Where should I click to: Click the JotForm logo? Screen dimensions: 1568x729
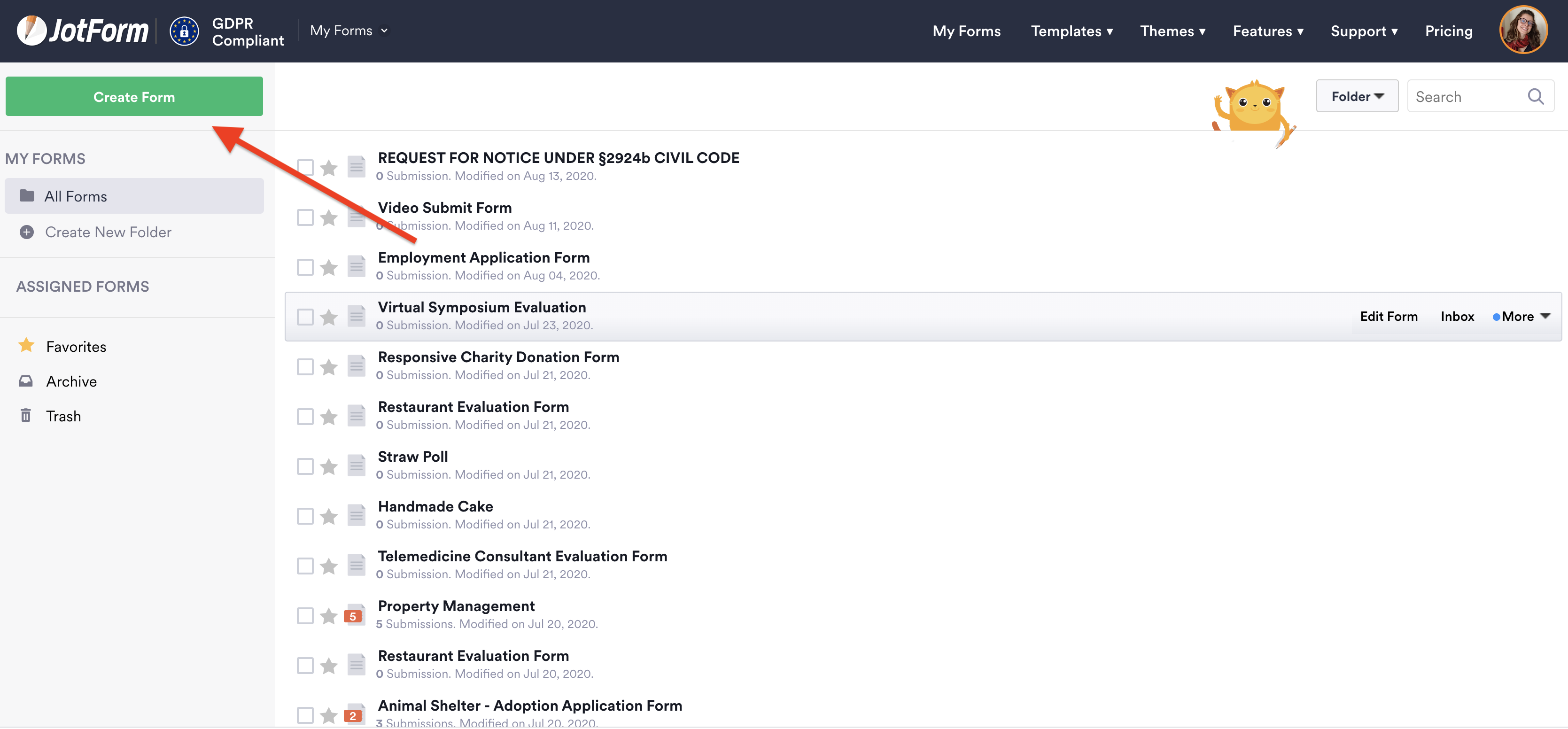[83, 31]
